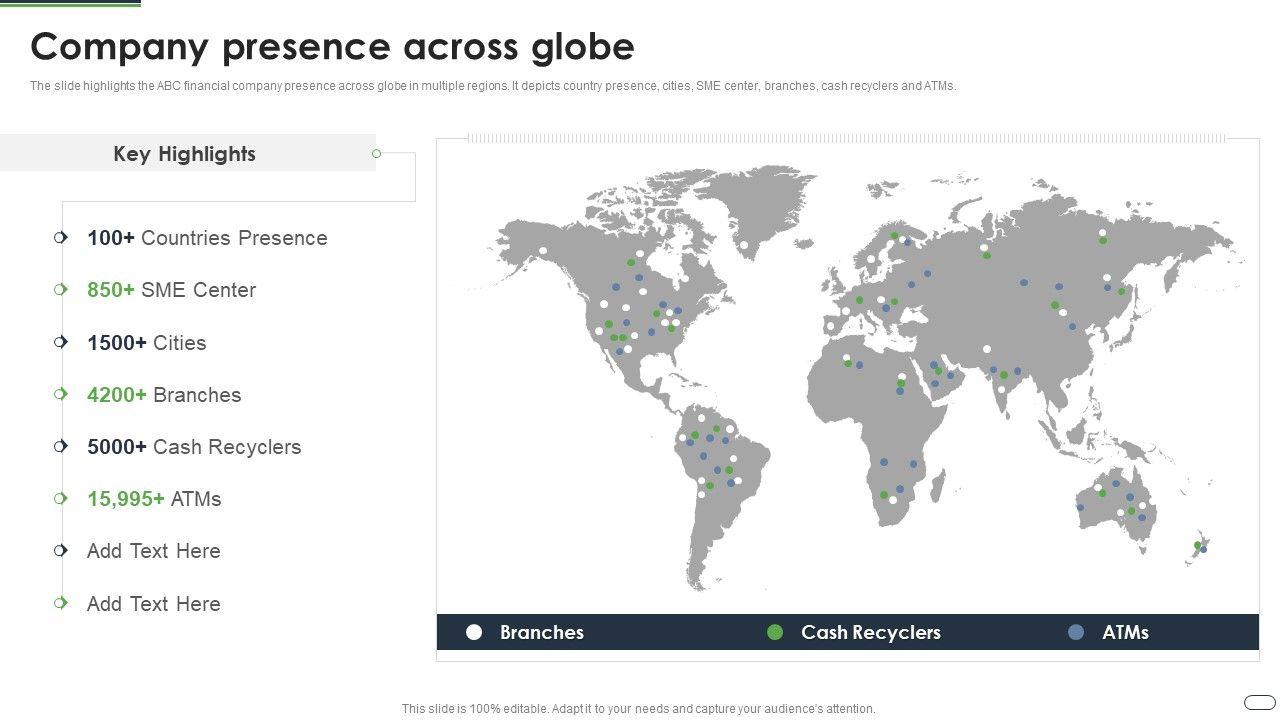Click the white dot on Greenland
The width and height of the screenshot is (1280, 720).
coord(743,244)
